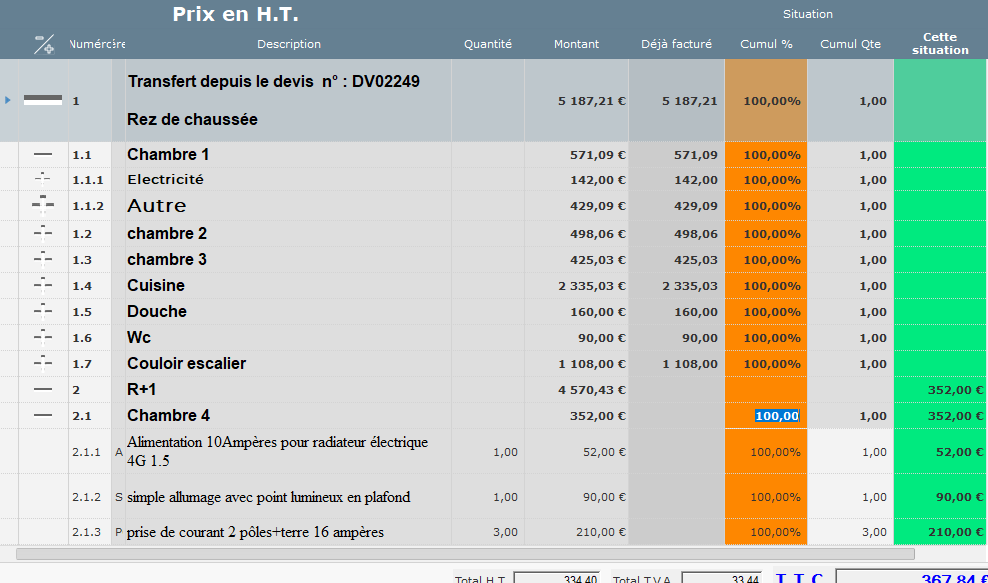Screen dimensions: 988x583
Task: Click the level icon for Autre row
Action: point(43,206)
